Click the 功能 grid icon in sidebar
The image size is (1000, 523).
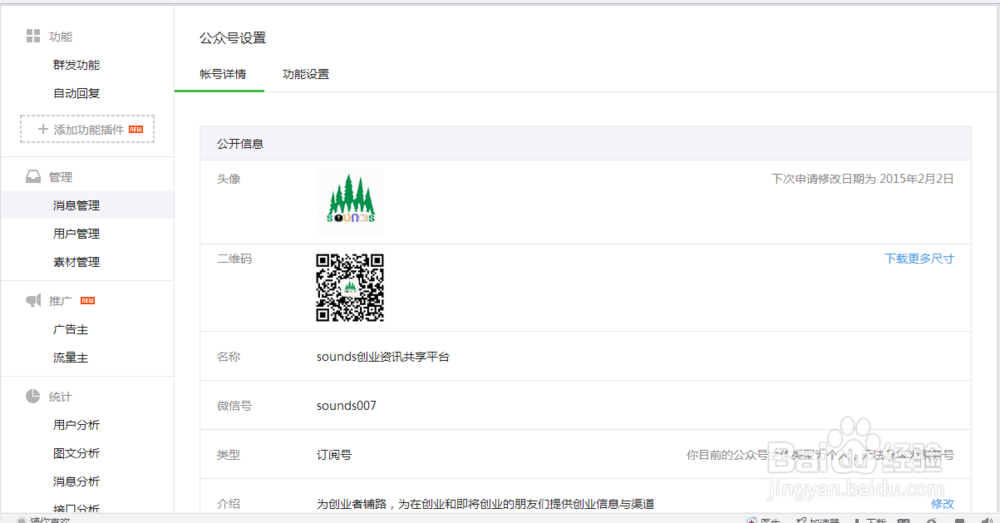[33, 36]
